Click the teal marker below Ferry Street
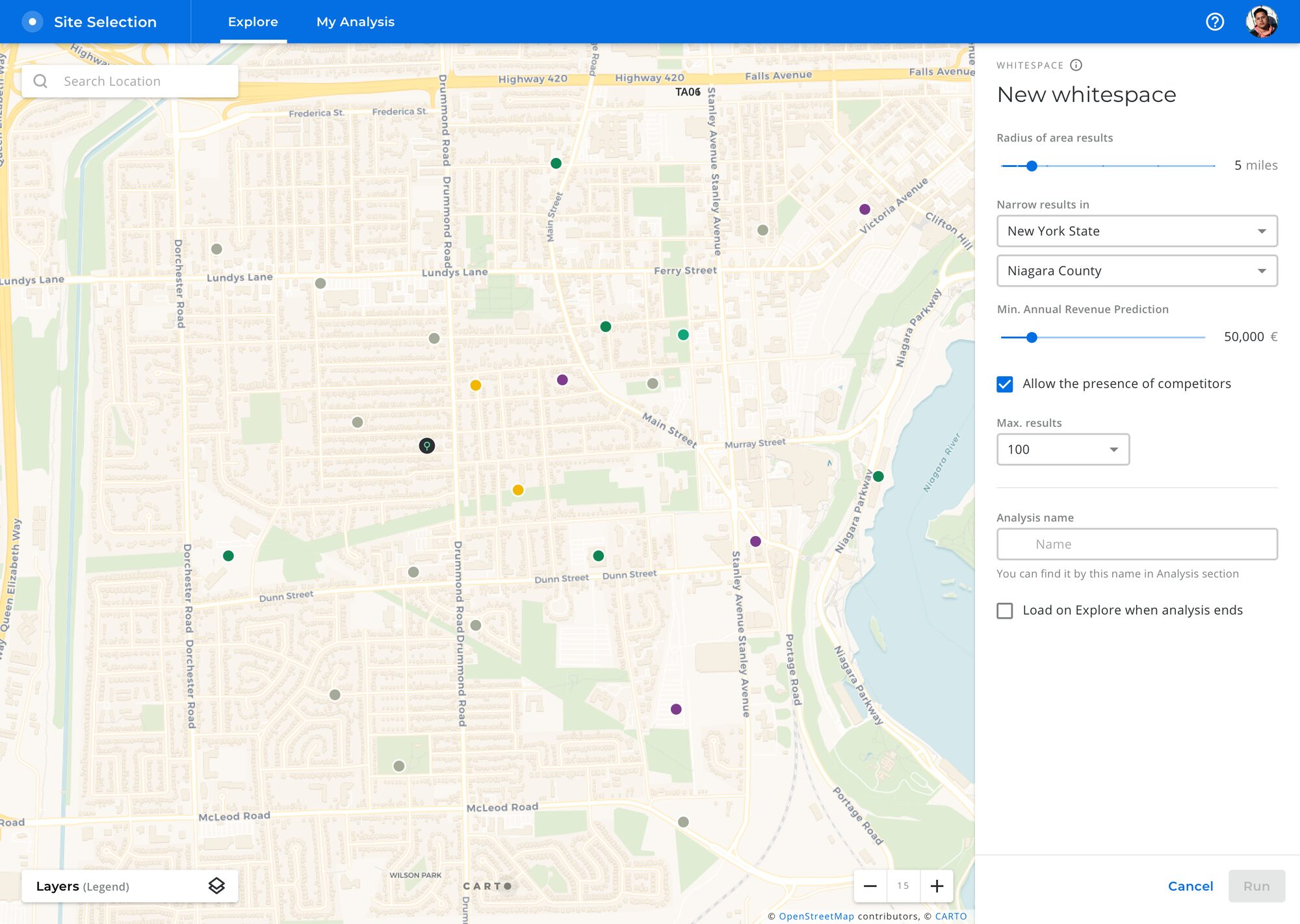The height and width of the screenshot is (924, 1300). click(x=683, y=335)
